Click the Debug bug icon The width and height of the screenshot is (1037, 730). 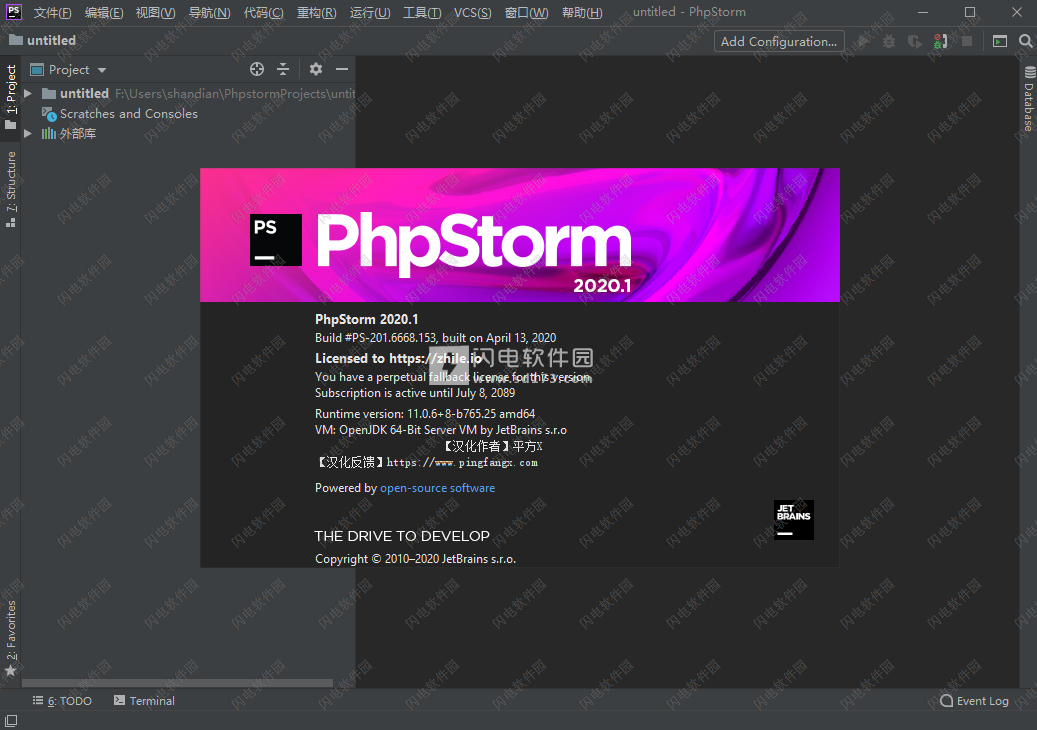[889, 41]
